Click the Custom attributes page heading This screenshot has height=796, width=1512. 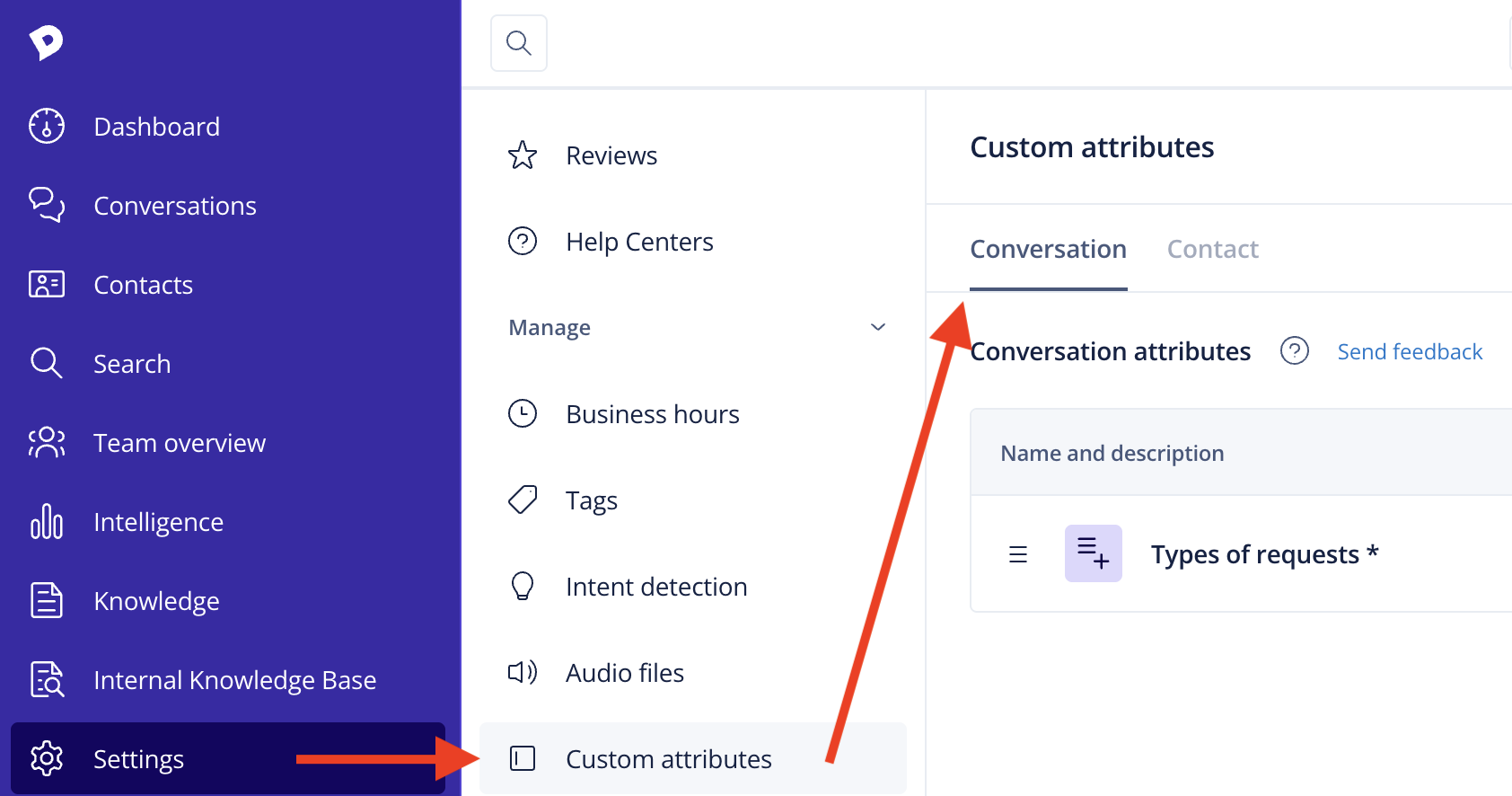1092,147
